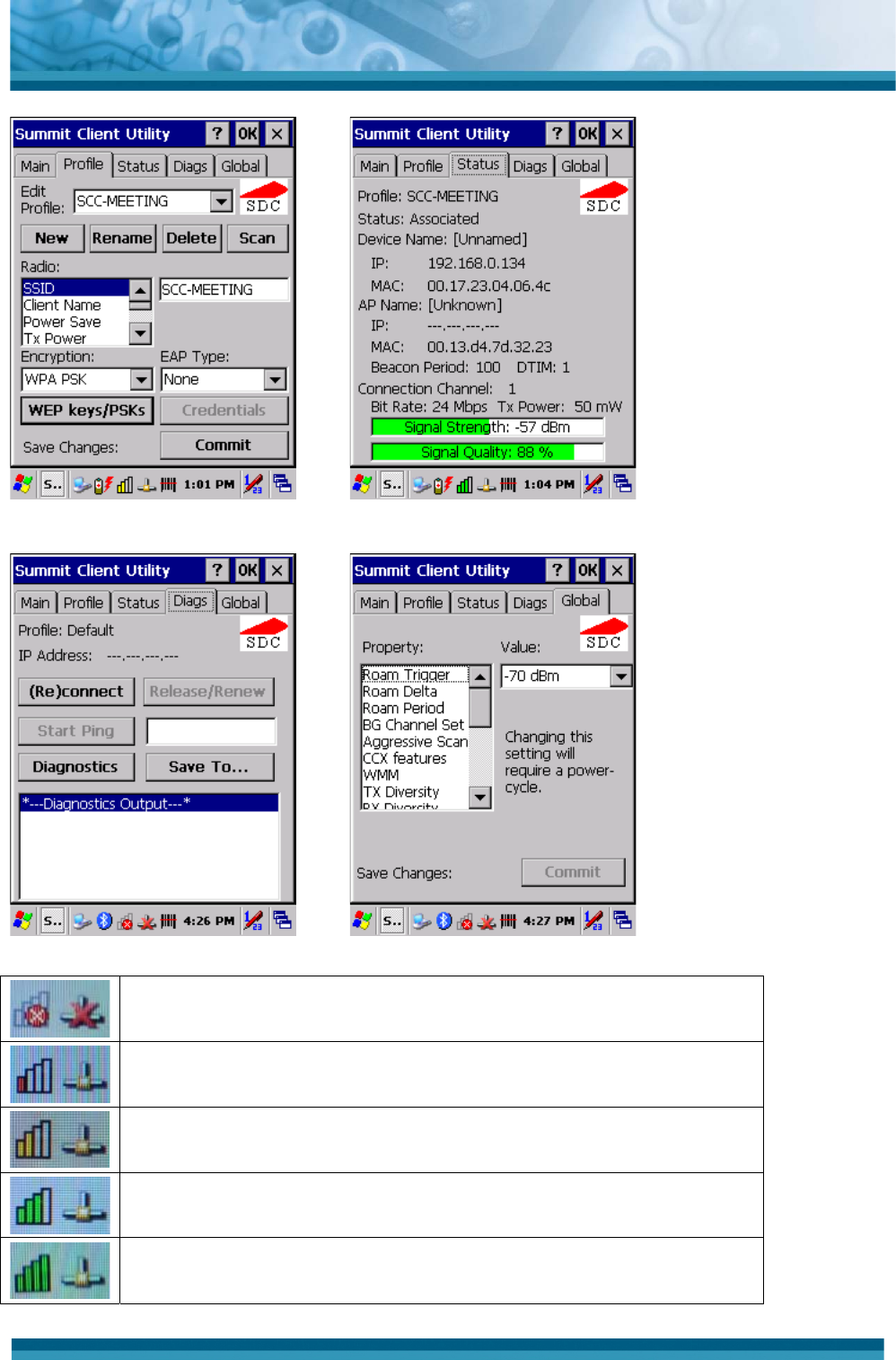Screen dimensions: 896x1360
Task: Select Roam Trigger in Property list
Action: (415, 675)
